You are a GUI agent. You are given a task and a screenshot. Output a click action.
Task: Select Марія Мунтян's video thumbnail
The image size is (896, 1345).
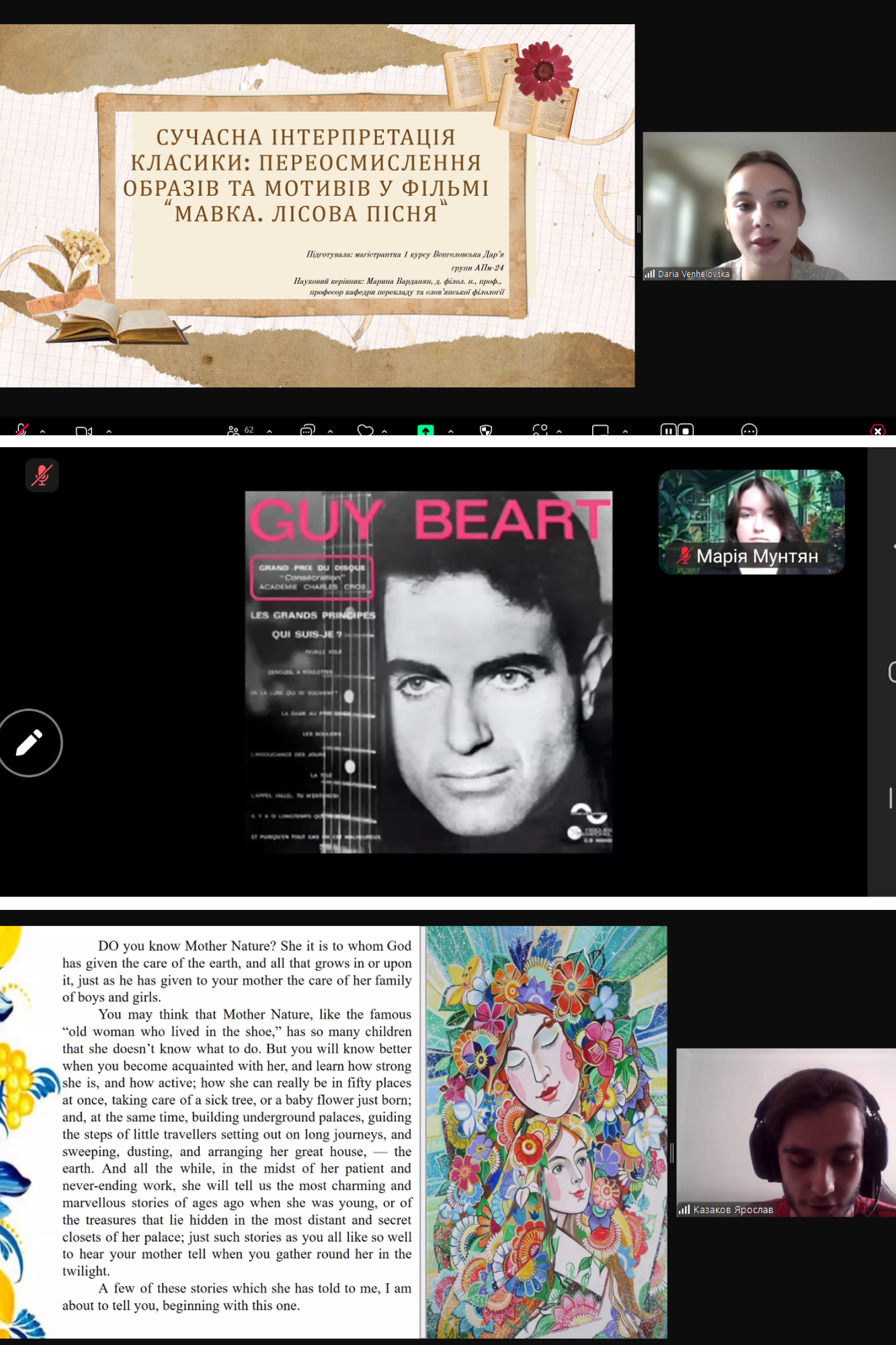click(751, 521)
